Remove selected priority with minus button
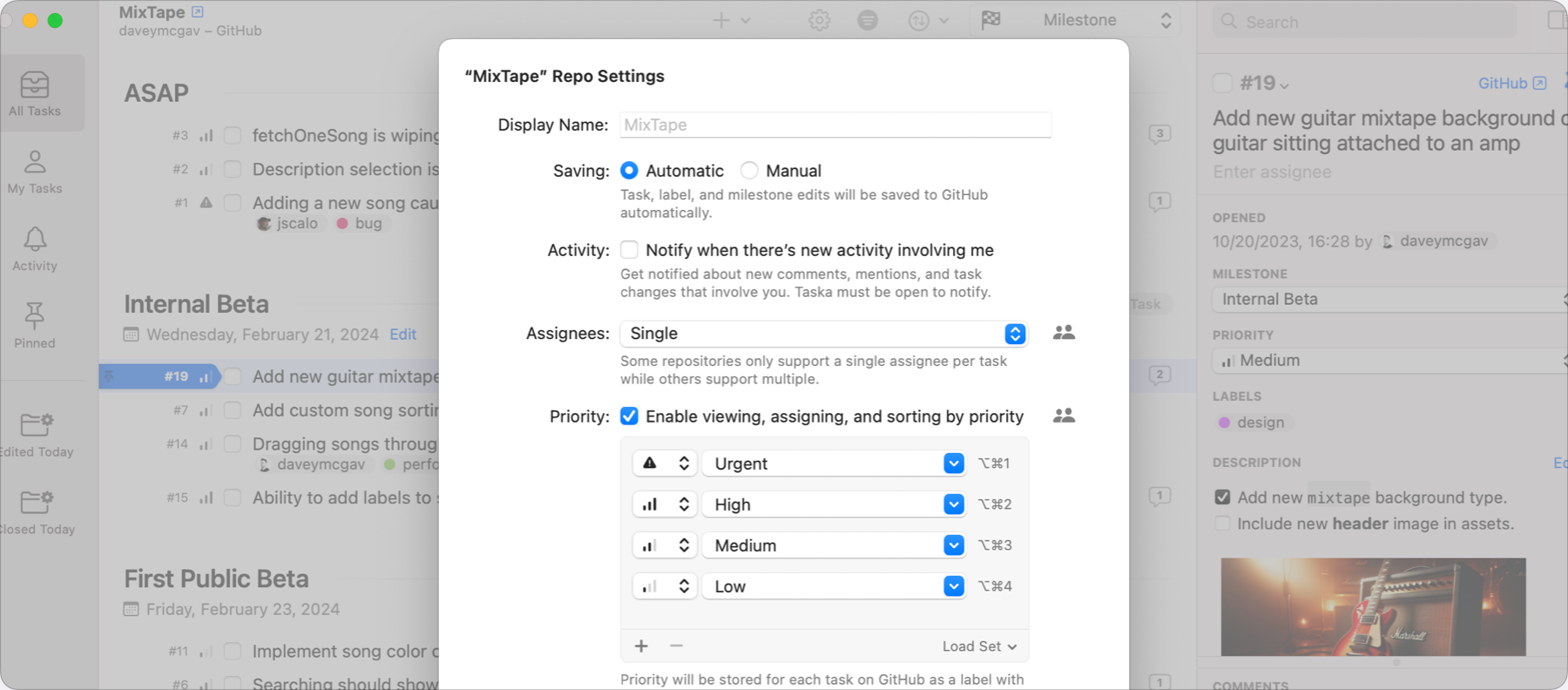Viewport: 1568px width, 690px height. [676, 646]
